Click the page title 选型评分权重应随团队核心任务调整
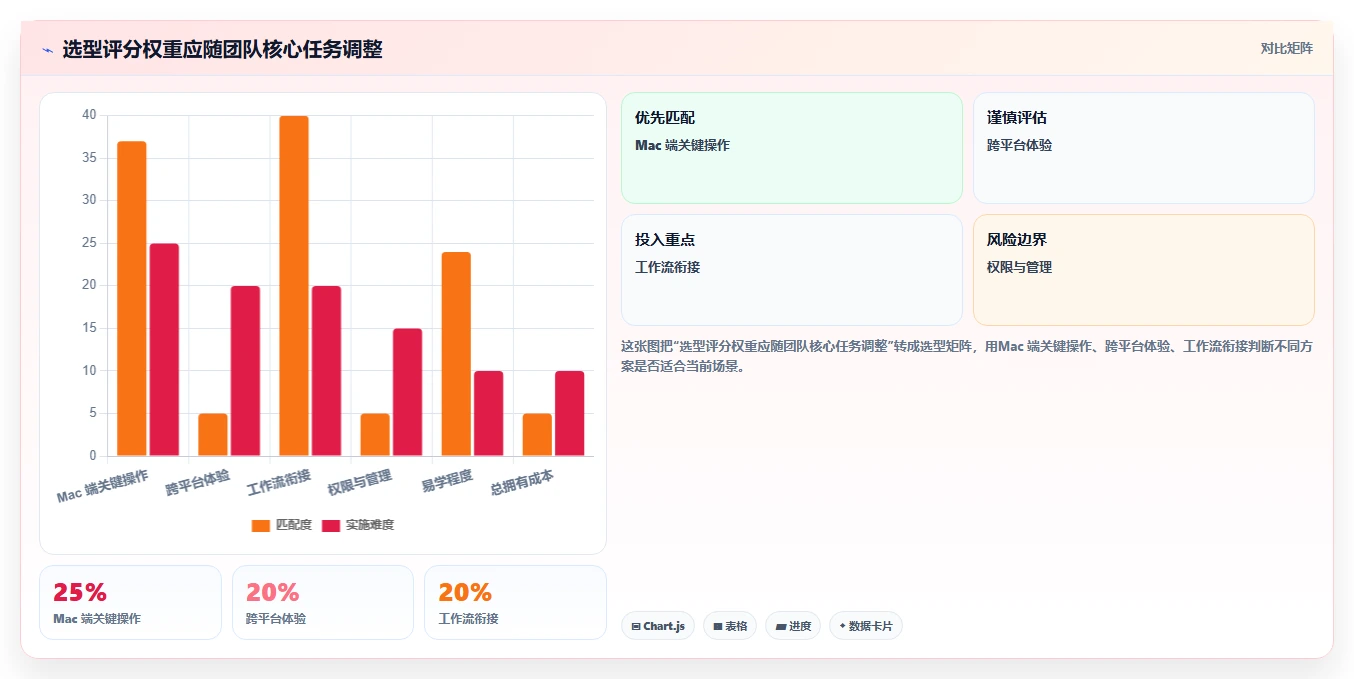 pyautogui.click(x=222, y=49)
